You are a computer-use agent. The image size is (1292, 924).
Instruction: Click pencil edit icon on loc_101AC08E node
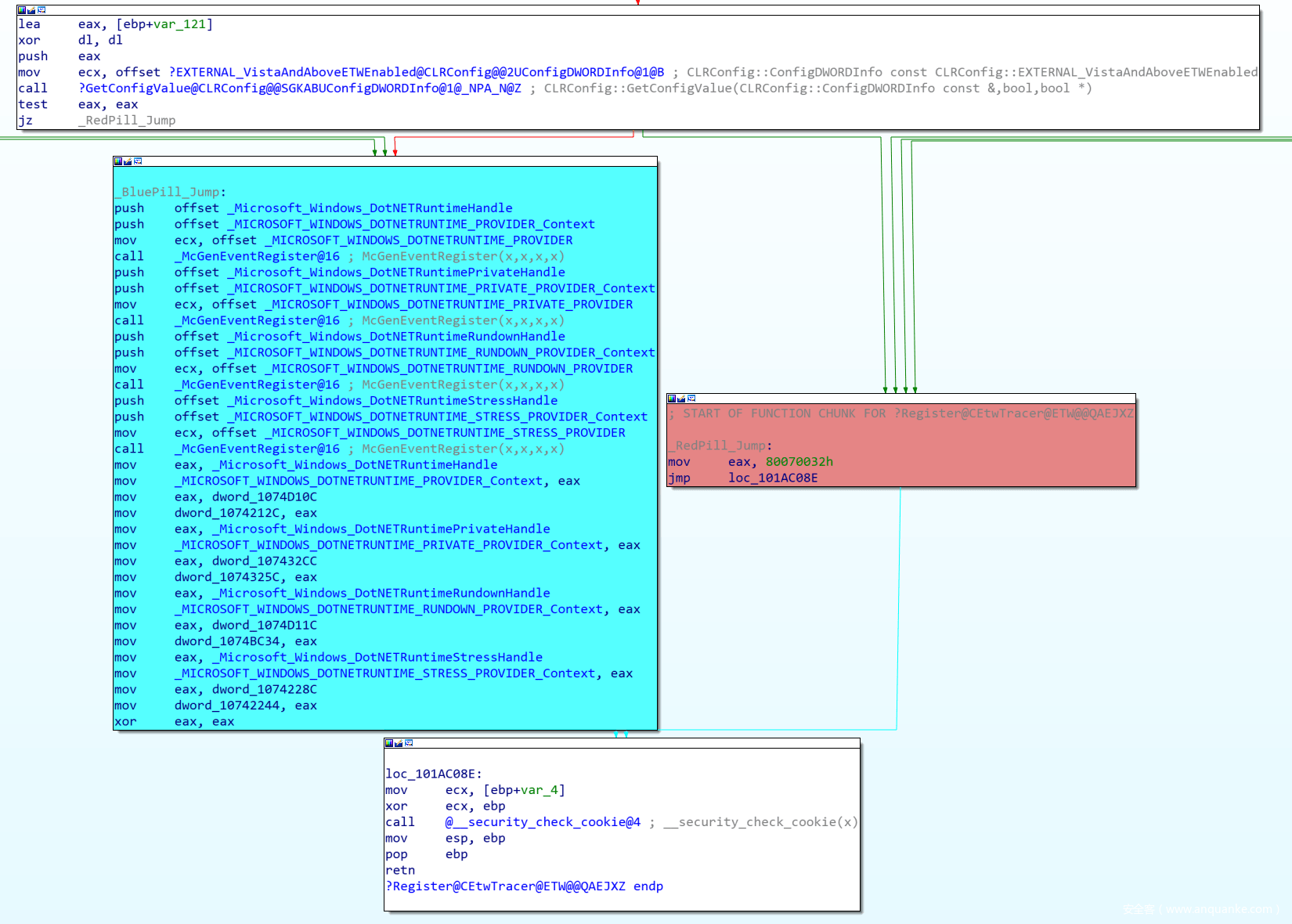pyautogui.click(x=399, y=743)
